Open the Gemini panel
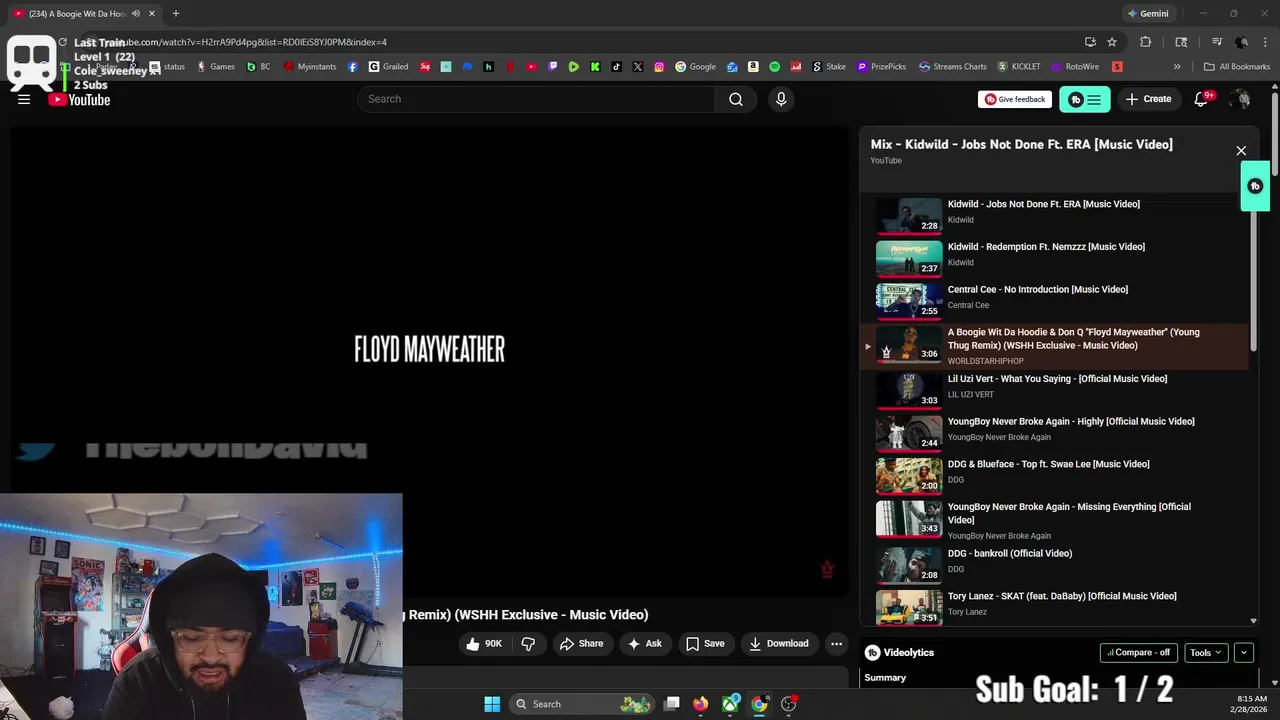1280x720 pixels. 1147,14
